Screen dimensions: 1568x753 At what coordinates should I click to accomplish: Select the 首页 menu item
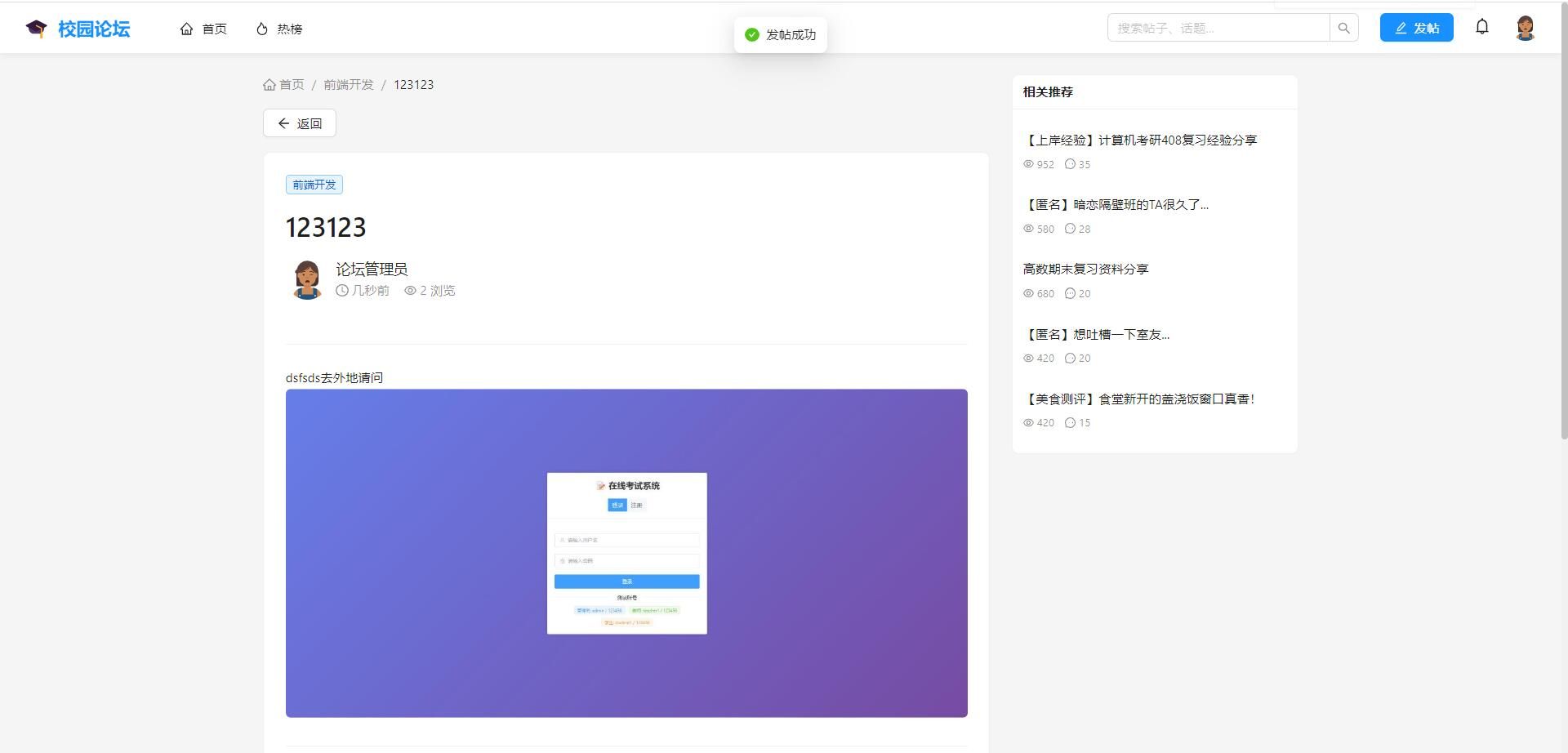point(203,28)
